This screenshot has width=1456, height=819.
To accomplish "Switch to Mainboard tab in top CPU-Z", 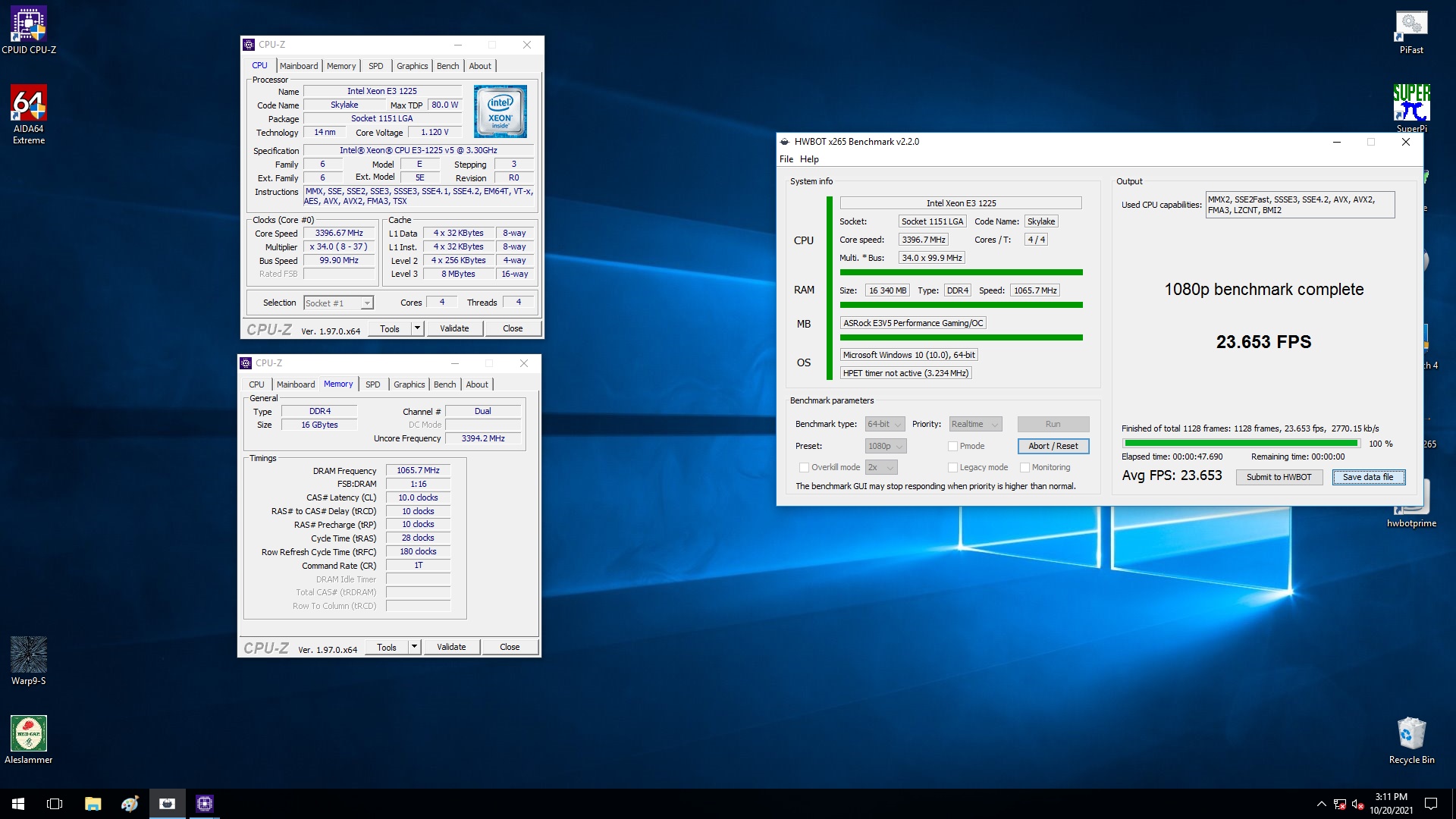I will (x=299, y=66).
